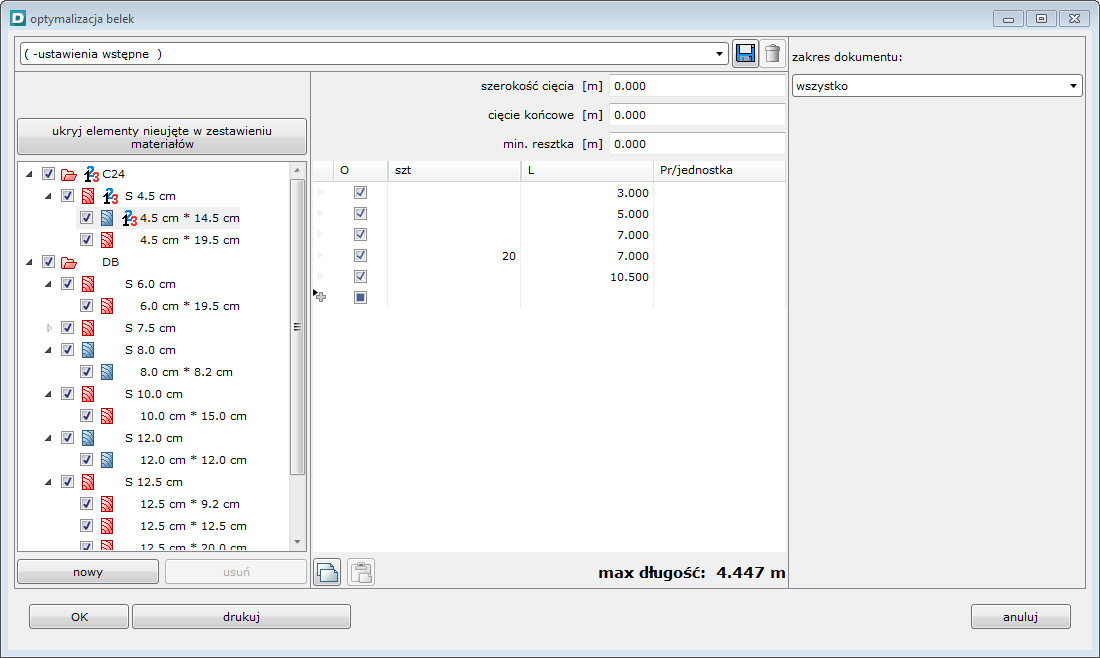
Task: Click the red hatch icon for S 10.0 cm
Action: tap(88, 394)
